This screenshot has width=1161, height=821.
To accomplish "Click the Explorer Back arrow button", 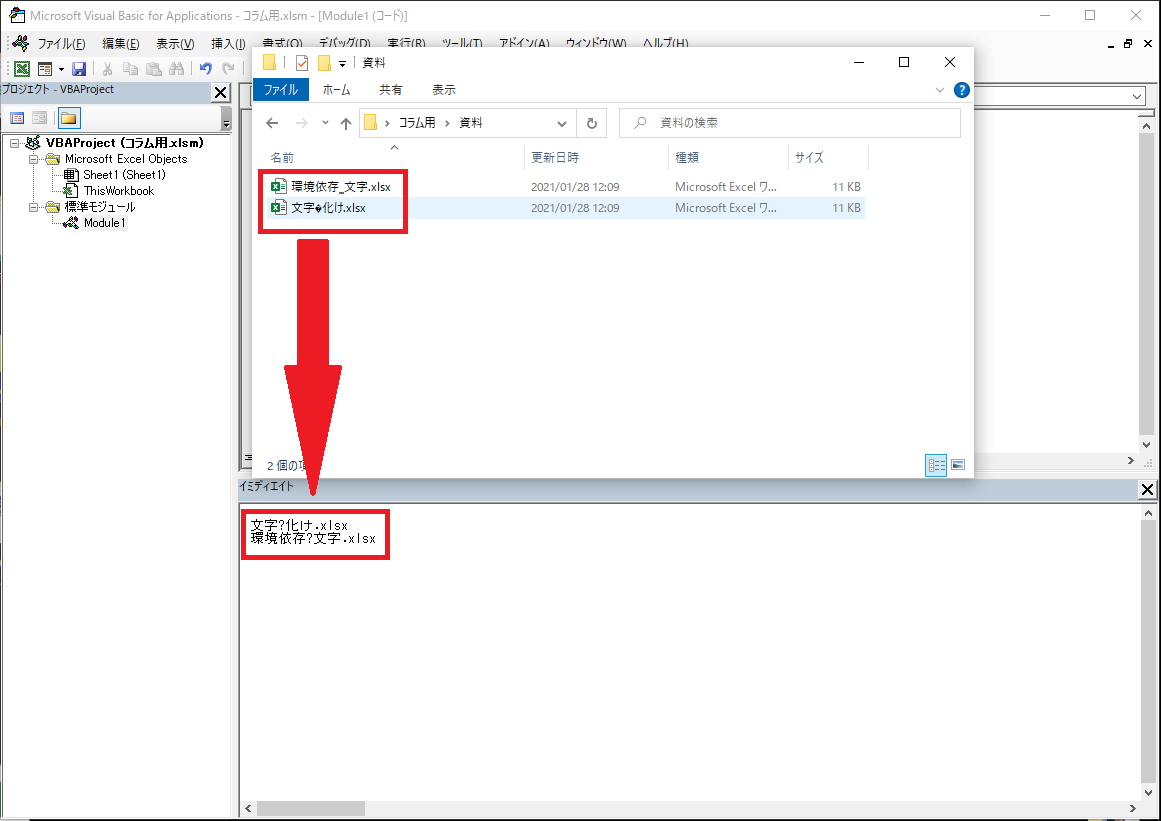I will [272, 123].
